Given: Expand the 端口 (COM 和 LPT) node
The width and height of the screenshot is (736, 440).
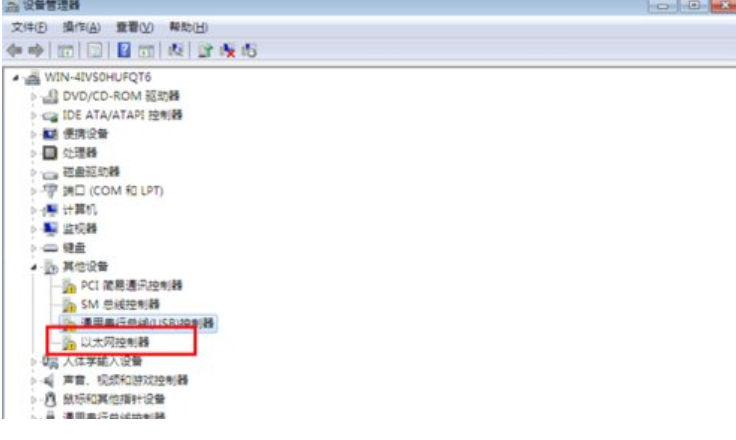Looking at the screenshot, I should pyautogui.click(x=33, y=191).
